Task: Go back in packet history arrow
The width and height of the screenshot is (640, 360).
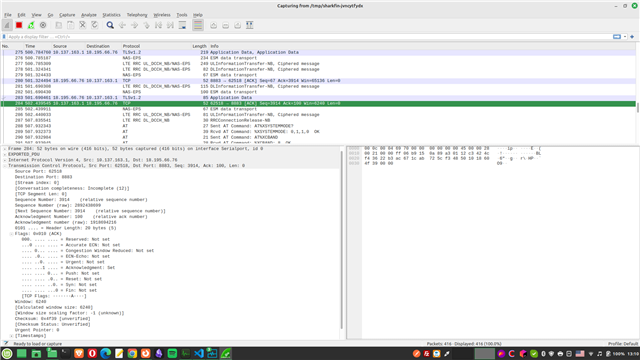Action: (122, 25)
